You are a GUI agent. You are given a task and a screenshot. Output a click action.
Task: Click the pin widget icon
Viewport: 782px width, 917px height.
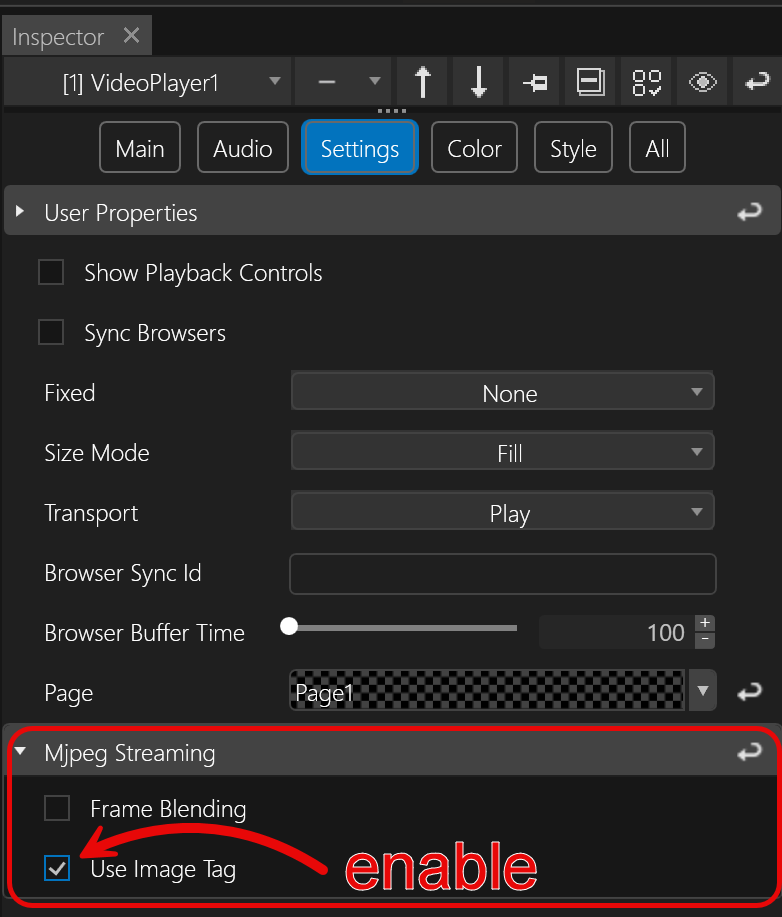point(535,82)
